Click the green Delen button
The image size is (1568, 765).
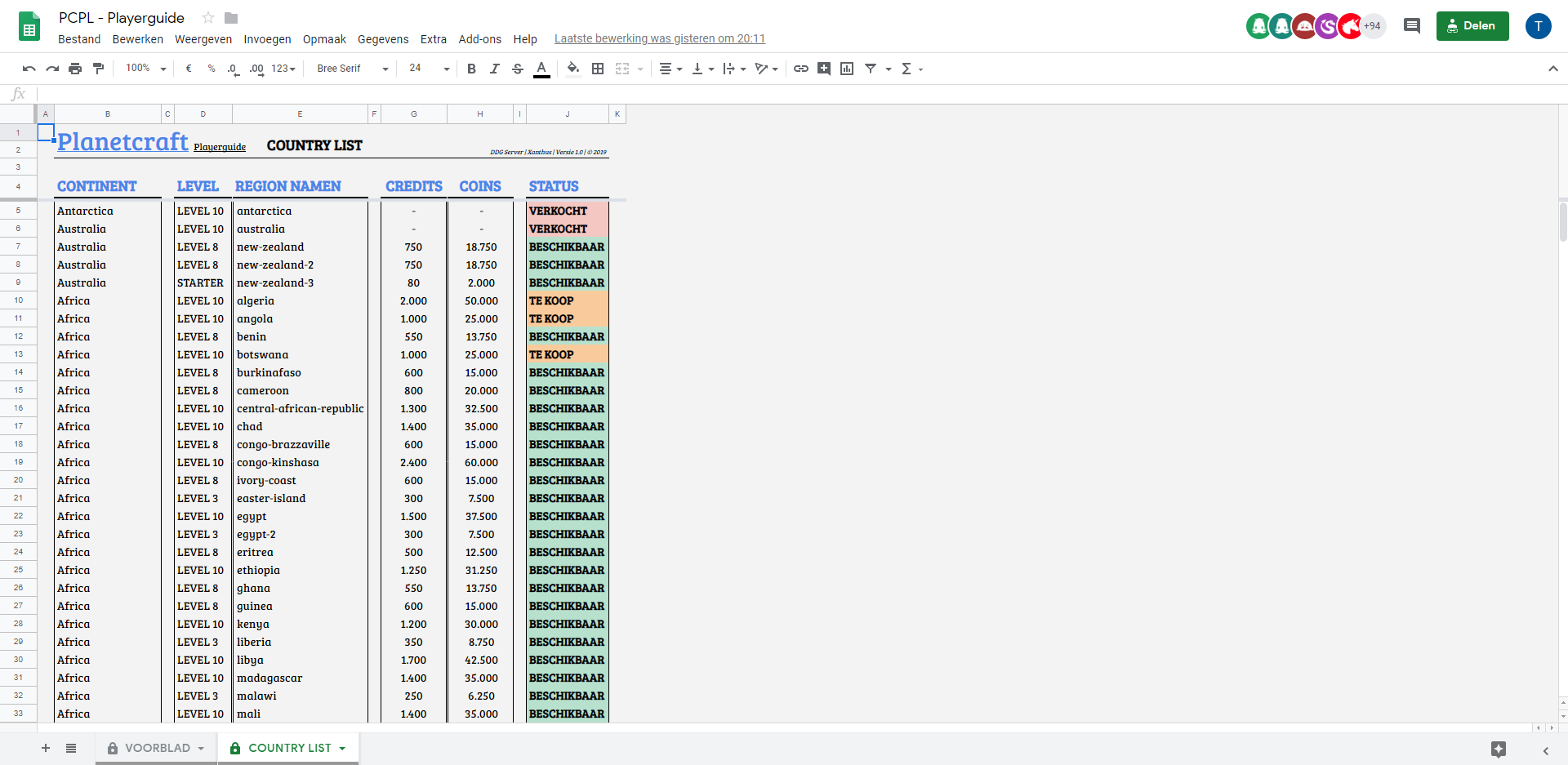tap(1472, 26)
